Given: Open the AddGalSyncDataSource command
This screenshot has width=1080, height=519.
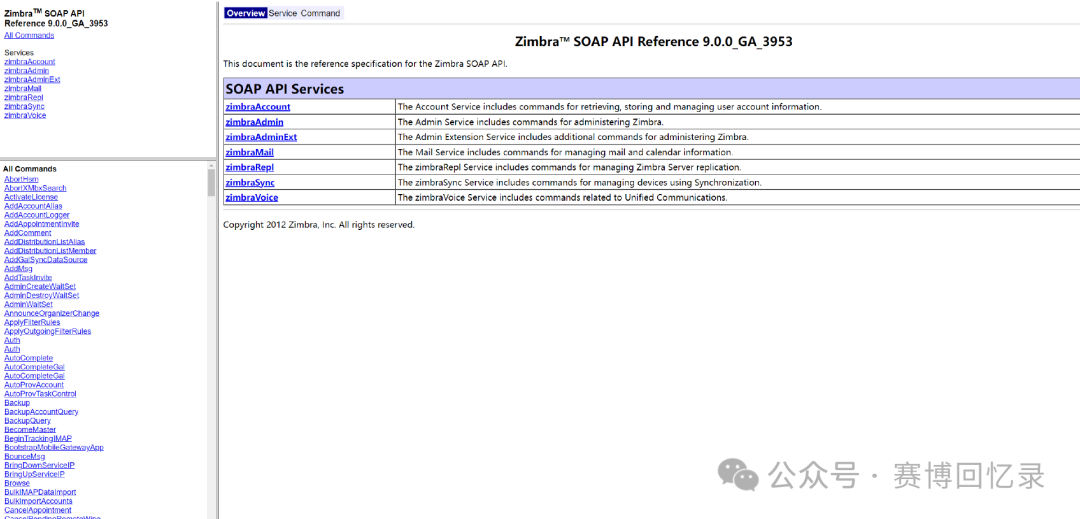Looking at the screenshot, I should tap(45, 260).
